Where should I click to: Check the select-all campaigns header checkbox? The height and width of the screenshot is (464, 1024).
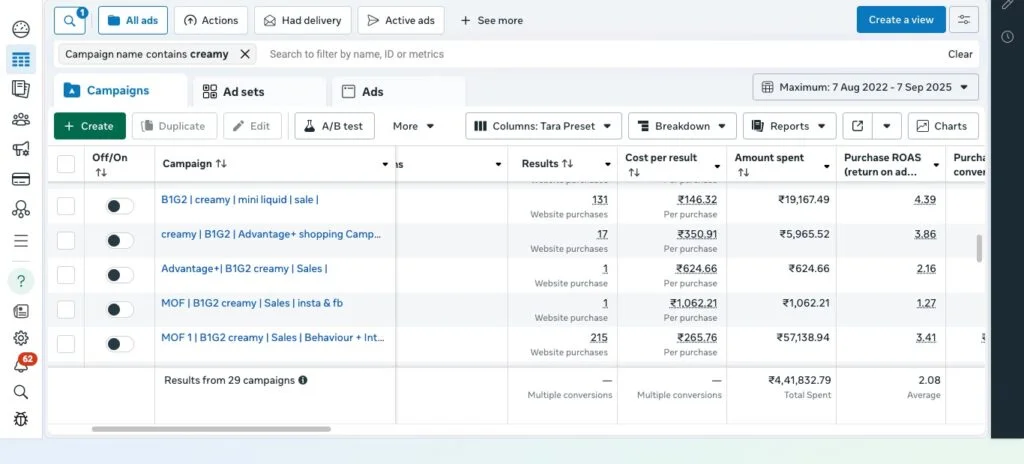pos(66,164)
